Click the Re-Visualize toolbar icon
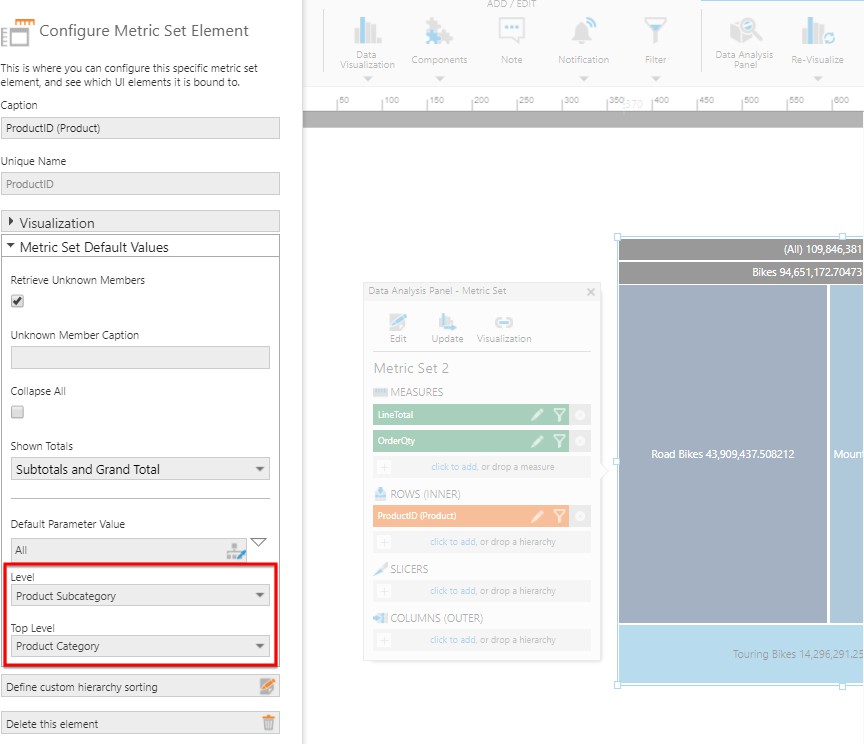 [817, 32]
